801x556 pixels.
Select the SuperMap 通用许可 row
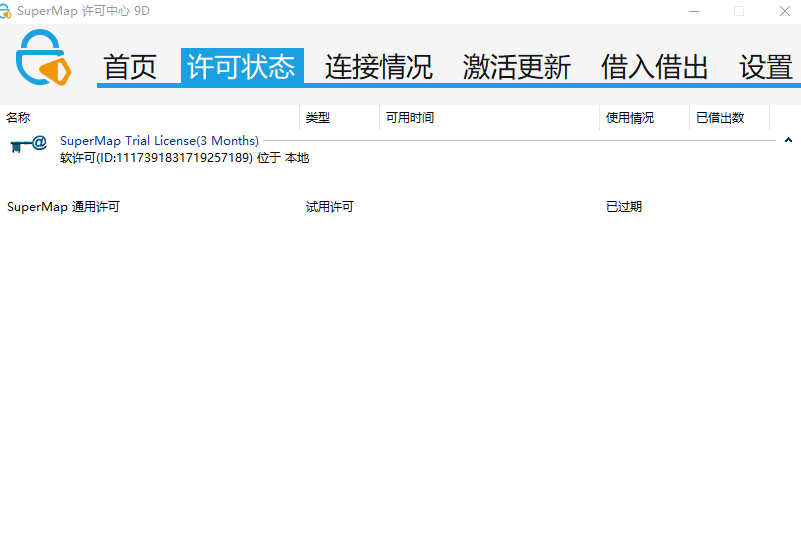[63, 207]
